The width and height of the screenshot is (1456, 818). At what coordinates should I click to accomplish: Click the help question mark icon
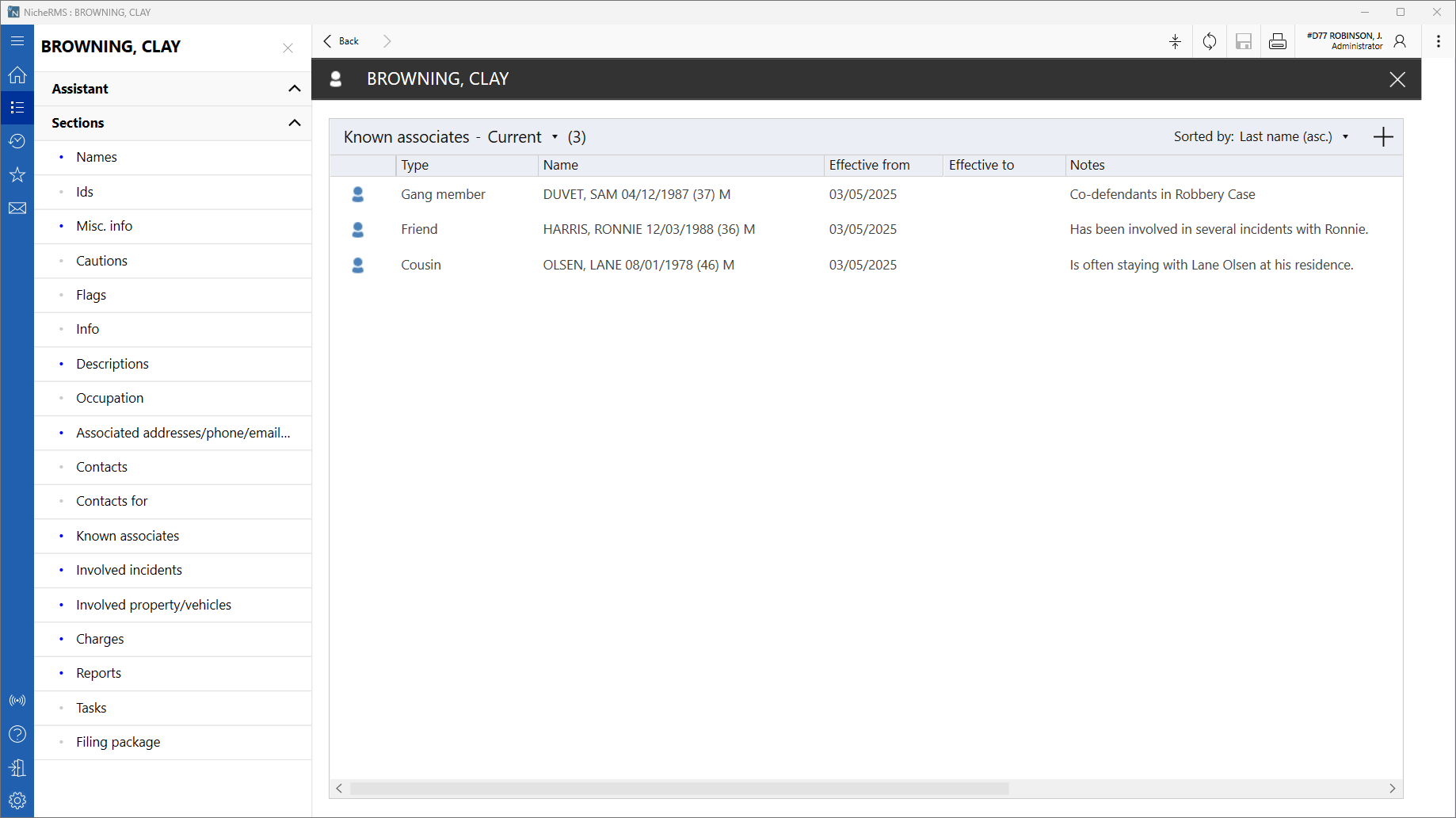point(17,734)
